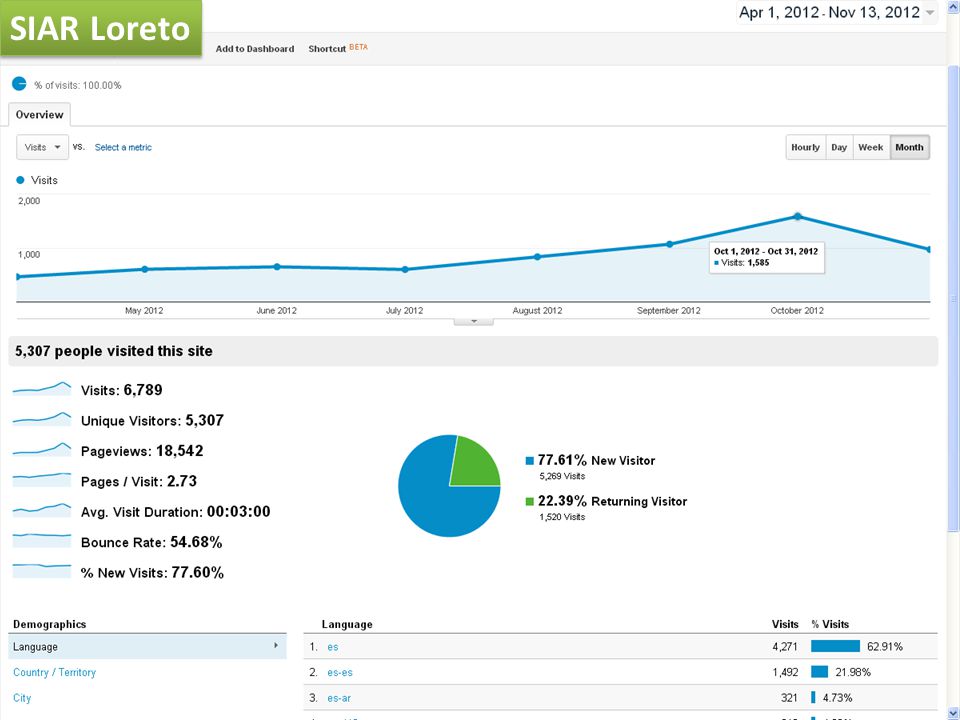Click the Bounce Rate sparkline thumbnail
Viewport: 960px width, 720px height.
point(42,540)
